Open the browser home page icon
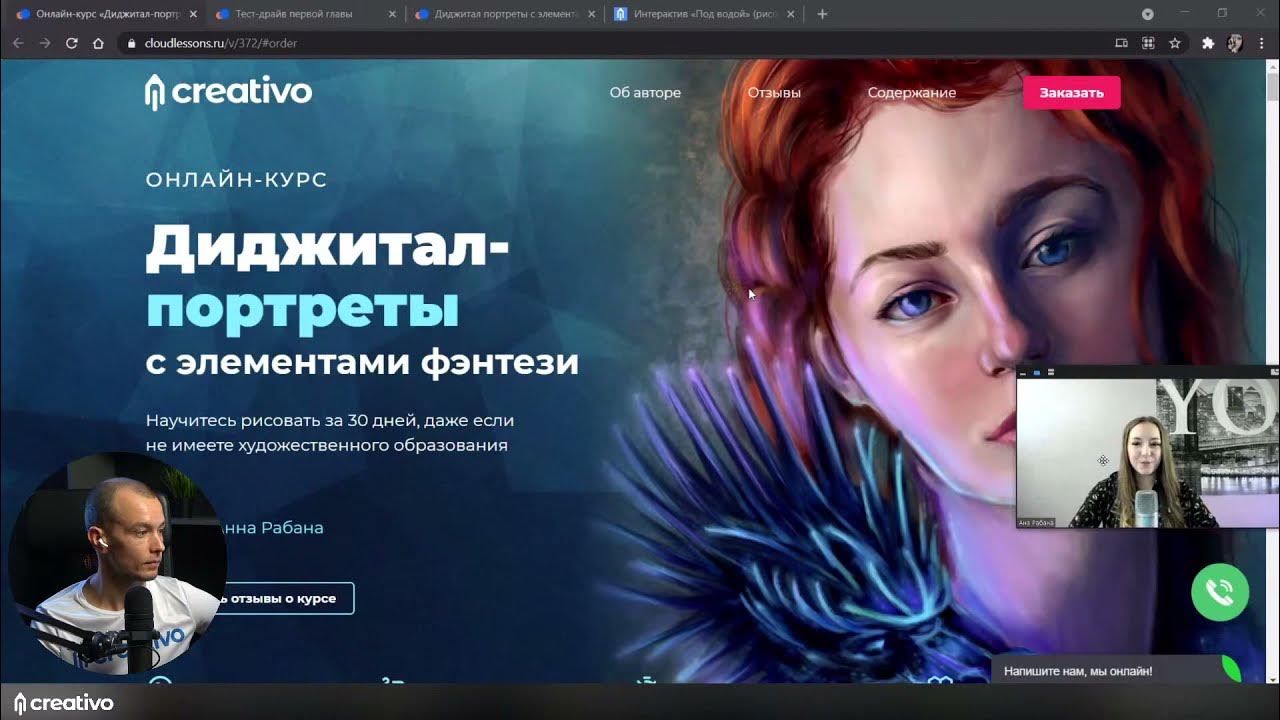Image resolution: width=1280 pixels, height=720 pixels. 98,43
